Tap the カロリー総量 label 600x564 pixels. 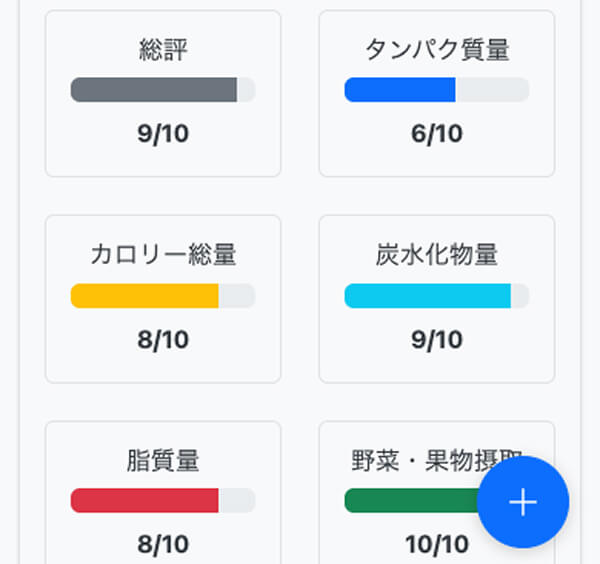(163, 254)
